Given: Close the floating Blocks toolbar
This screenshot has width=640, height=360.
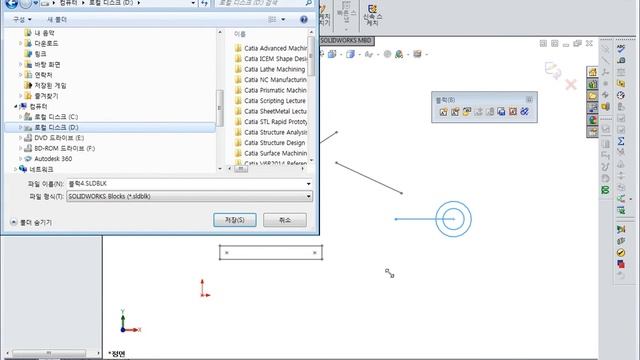Looking at the screenshot, I should click(x=529, y=99).
